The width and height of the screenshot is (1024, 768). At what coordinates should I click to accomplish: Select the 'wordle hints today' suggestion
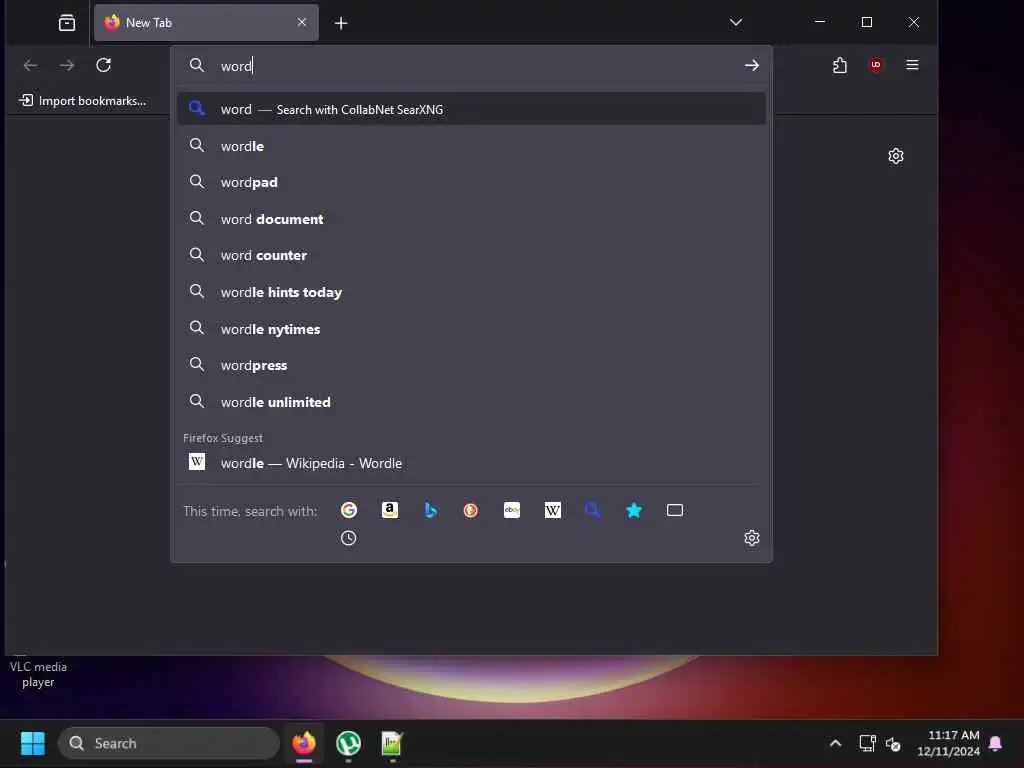[x=471, y=292]
